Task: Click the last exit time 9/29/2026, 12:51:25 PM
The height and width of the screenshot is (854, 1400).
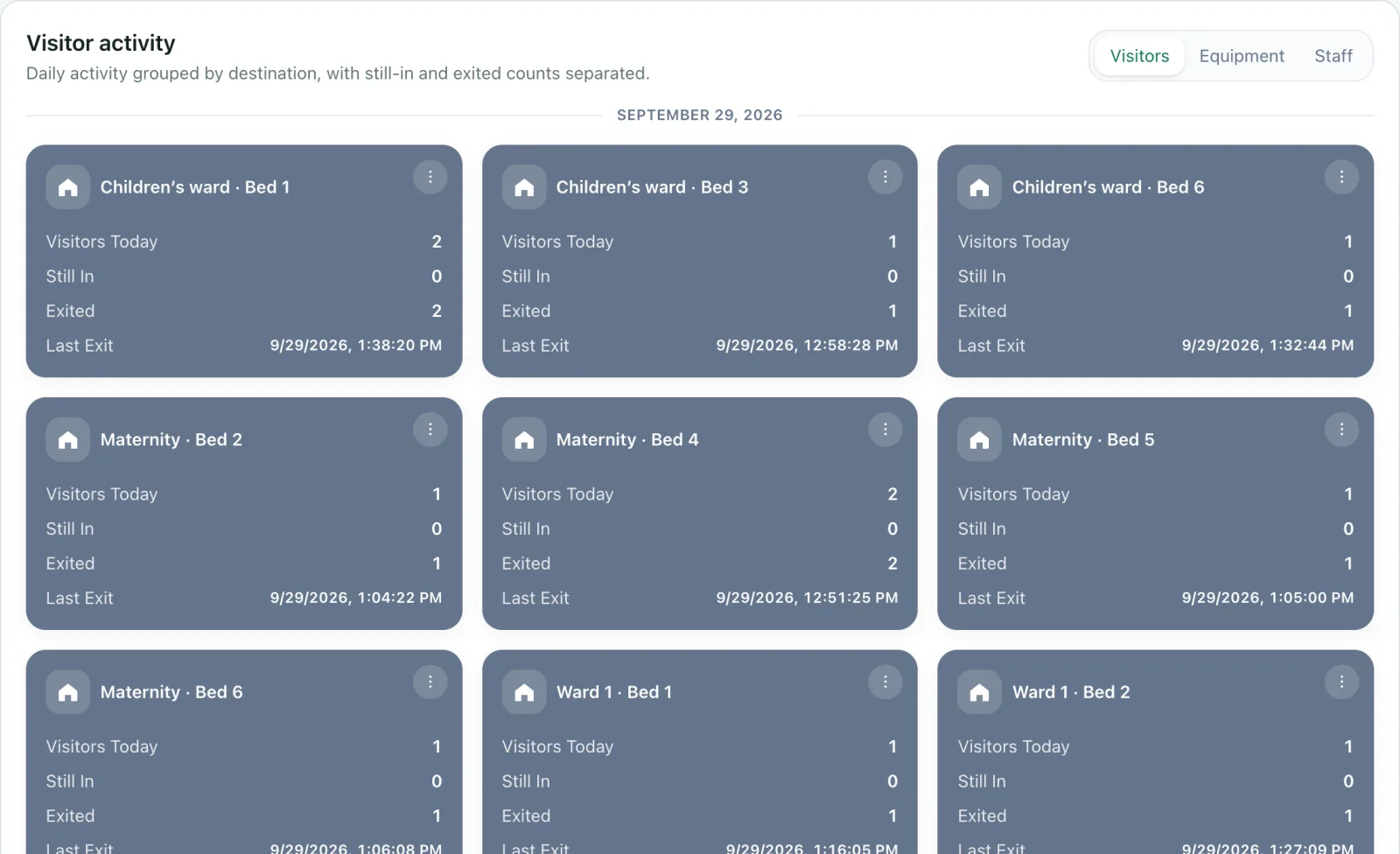Action: point(807,598)
